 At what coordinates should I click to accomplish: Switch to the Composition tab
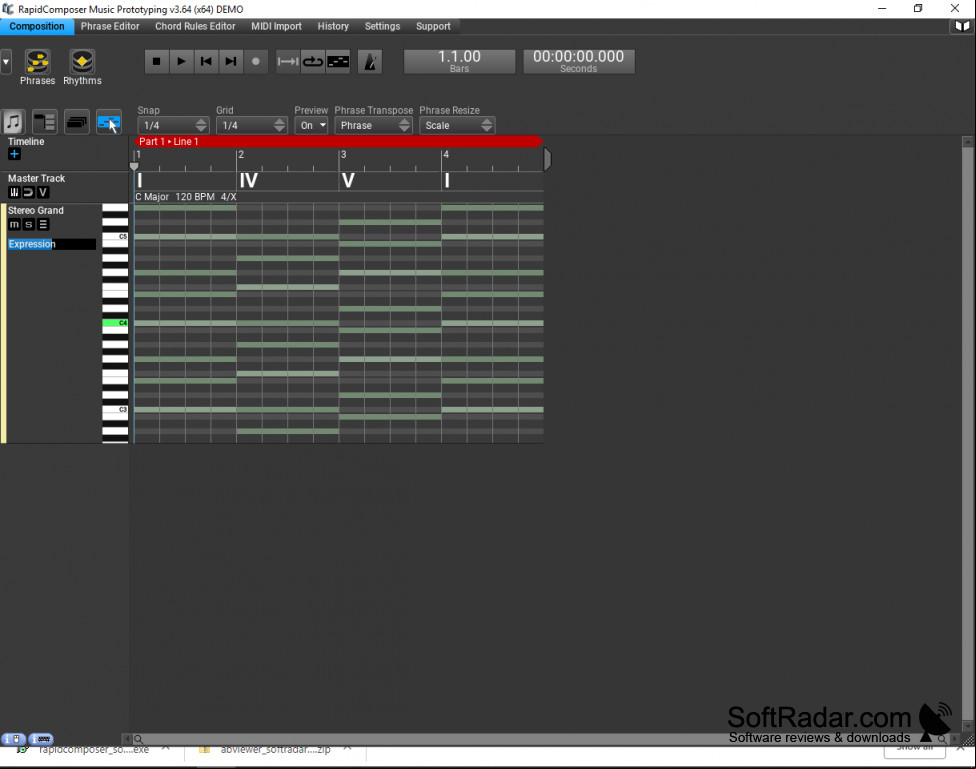(x=37, y=26)
